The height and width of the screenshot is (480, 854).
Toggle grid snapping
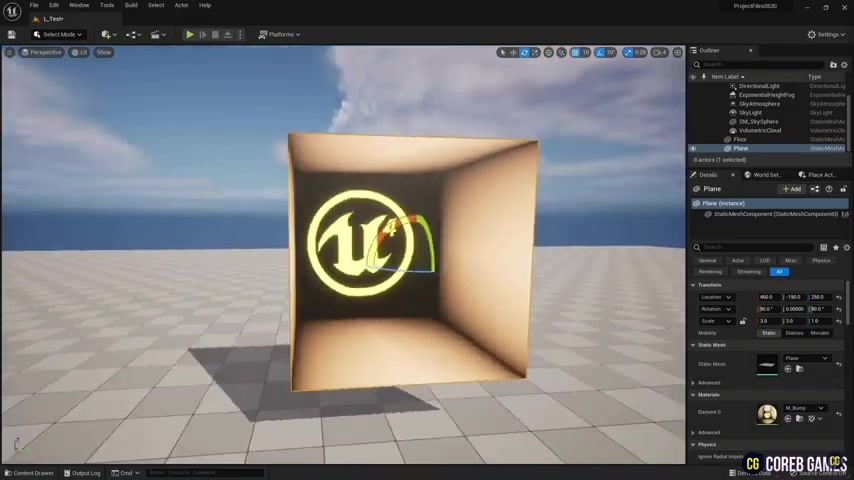575,52
